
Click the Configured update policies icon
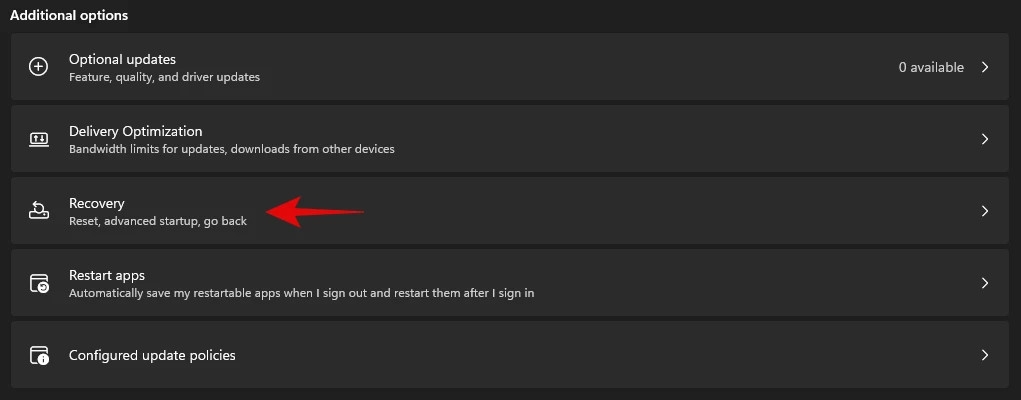(39, 355)
